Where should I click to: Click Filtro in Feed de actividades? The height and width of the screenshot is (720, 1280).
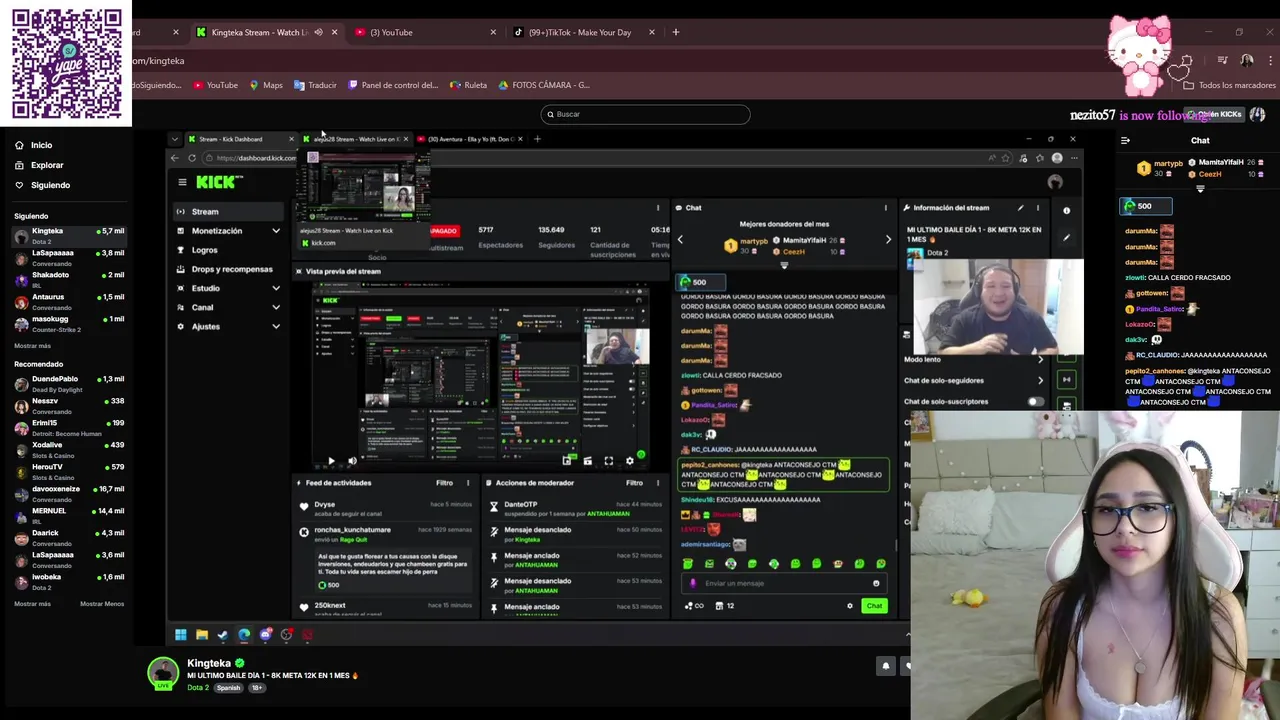click(x=444, y=483)
